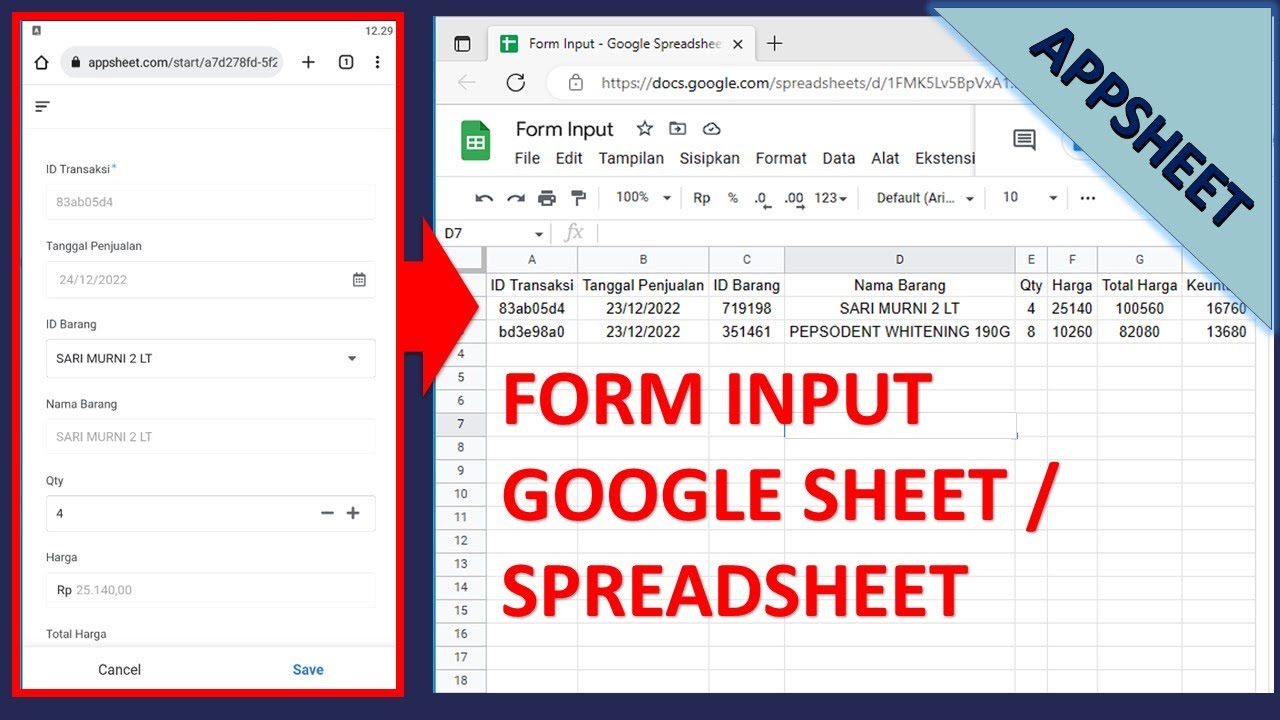Expand the Name Box dropdown next to D7
1280x720 pixels.
[539, 234]
